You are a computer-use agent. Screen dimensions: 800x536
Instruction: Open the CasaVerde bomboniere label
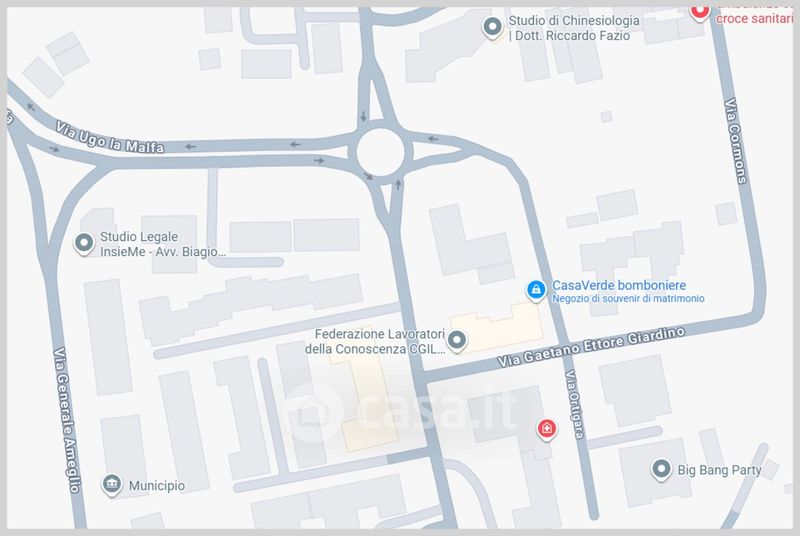pos(619,286)
